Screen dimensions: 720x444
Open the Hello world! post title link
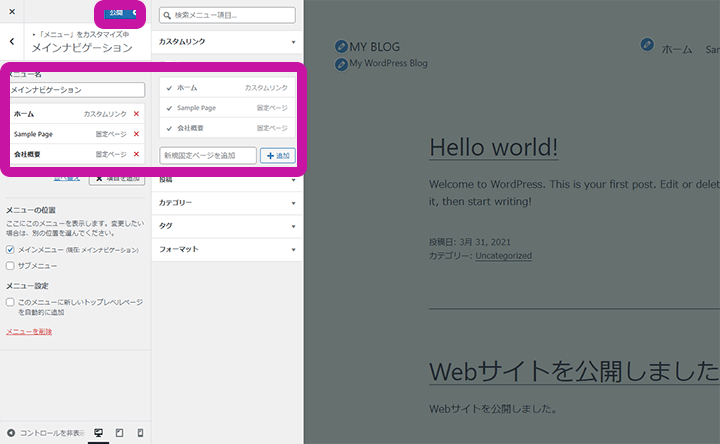pyautogui.click(x=493, y=146)
